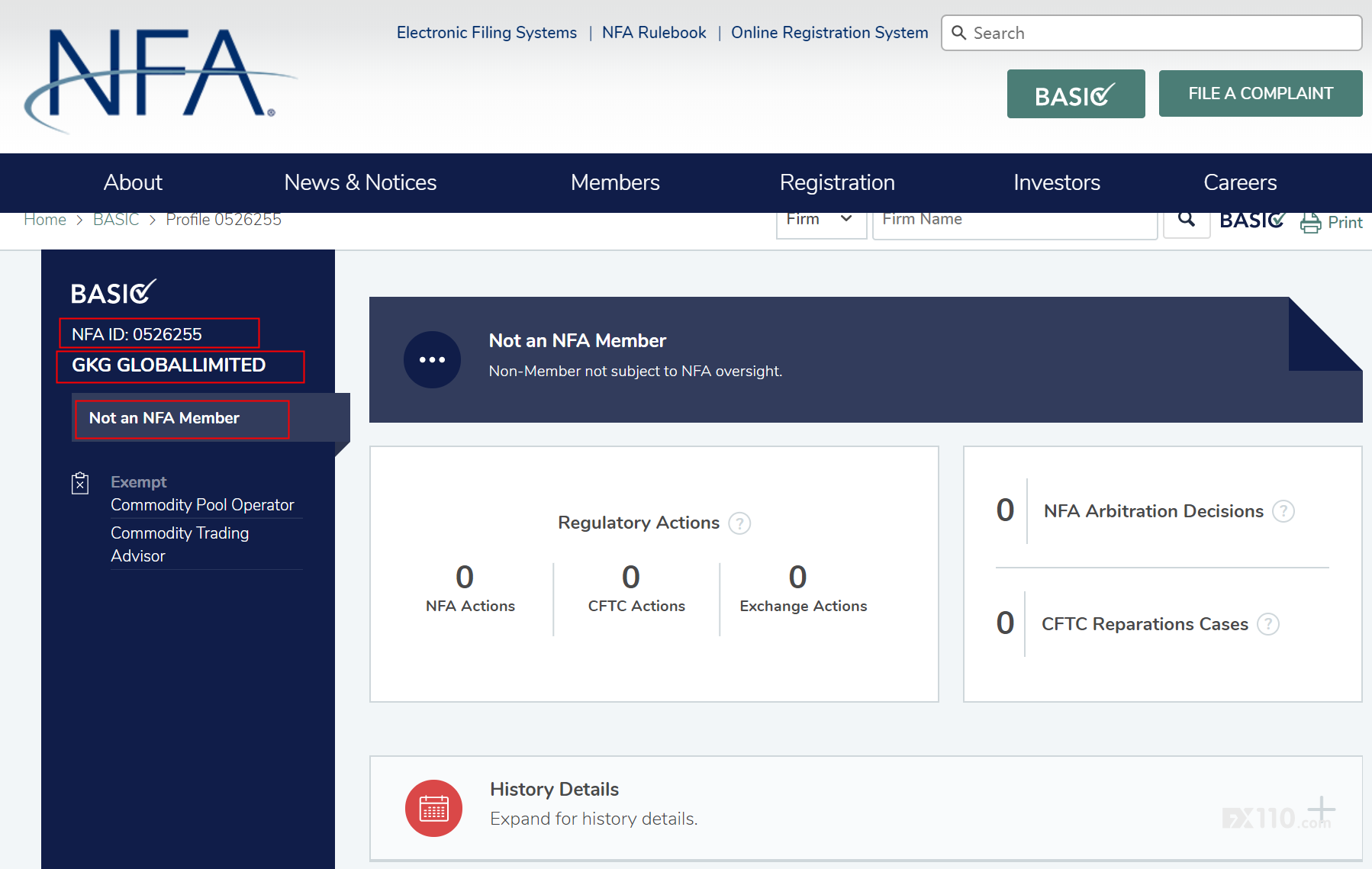This screenshot has height=869, width=1372.
Task: Click the Exempt label in sidebar
Action: [138, 482]
